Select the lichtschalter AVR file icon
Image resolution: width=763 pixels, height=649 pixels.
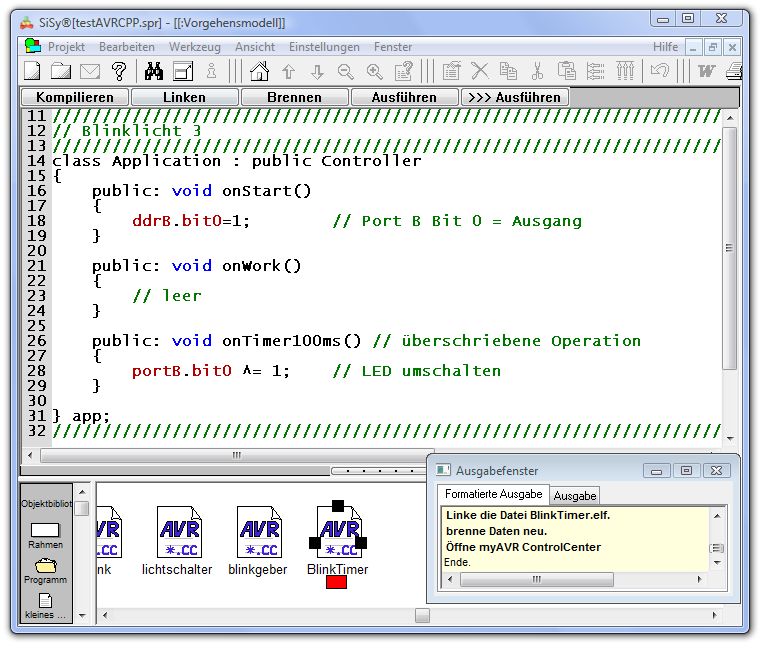point(178,531)
